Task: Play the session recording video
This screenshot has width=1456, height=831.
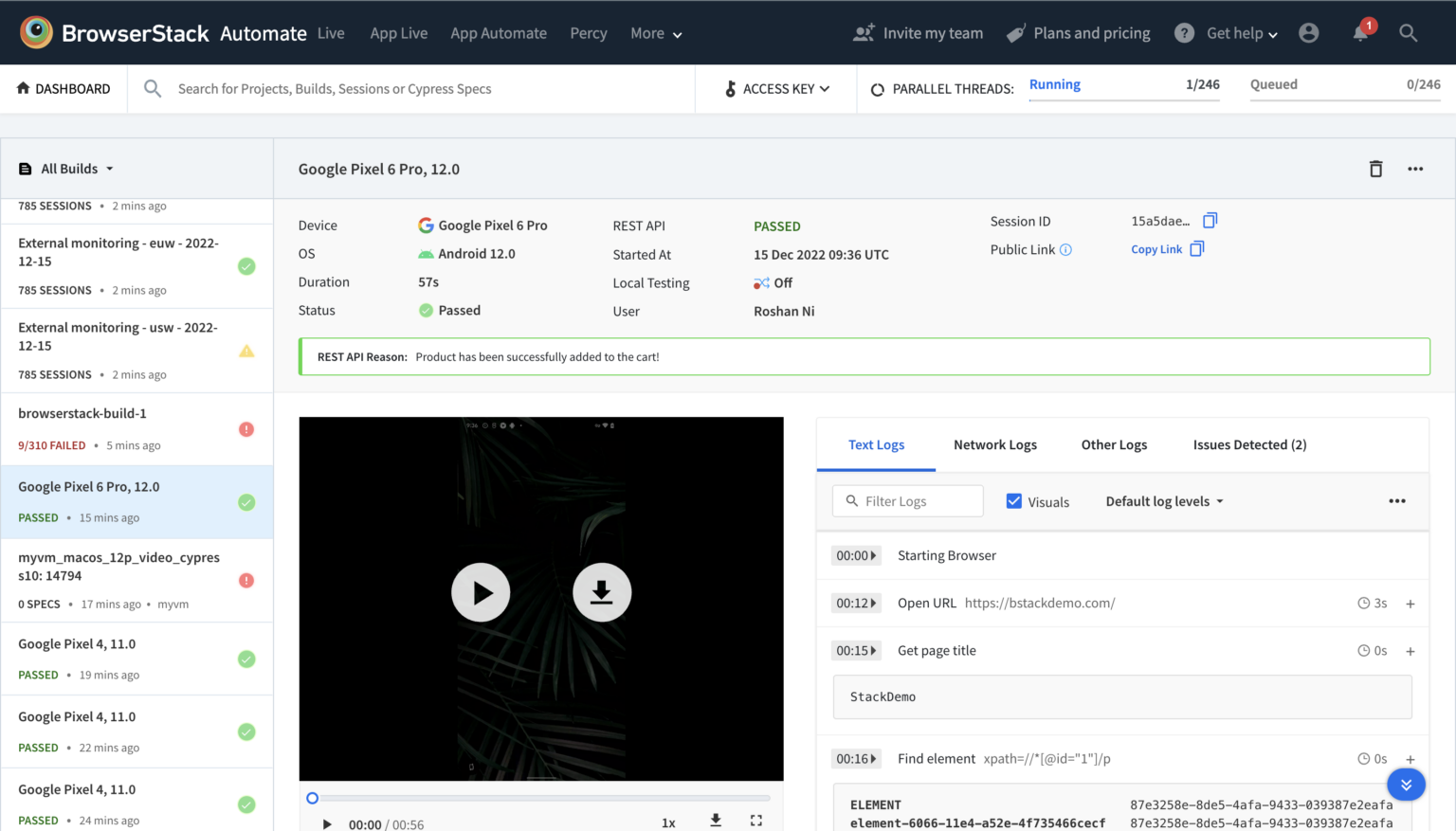Action: (481, 592)
